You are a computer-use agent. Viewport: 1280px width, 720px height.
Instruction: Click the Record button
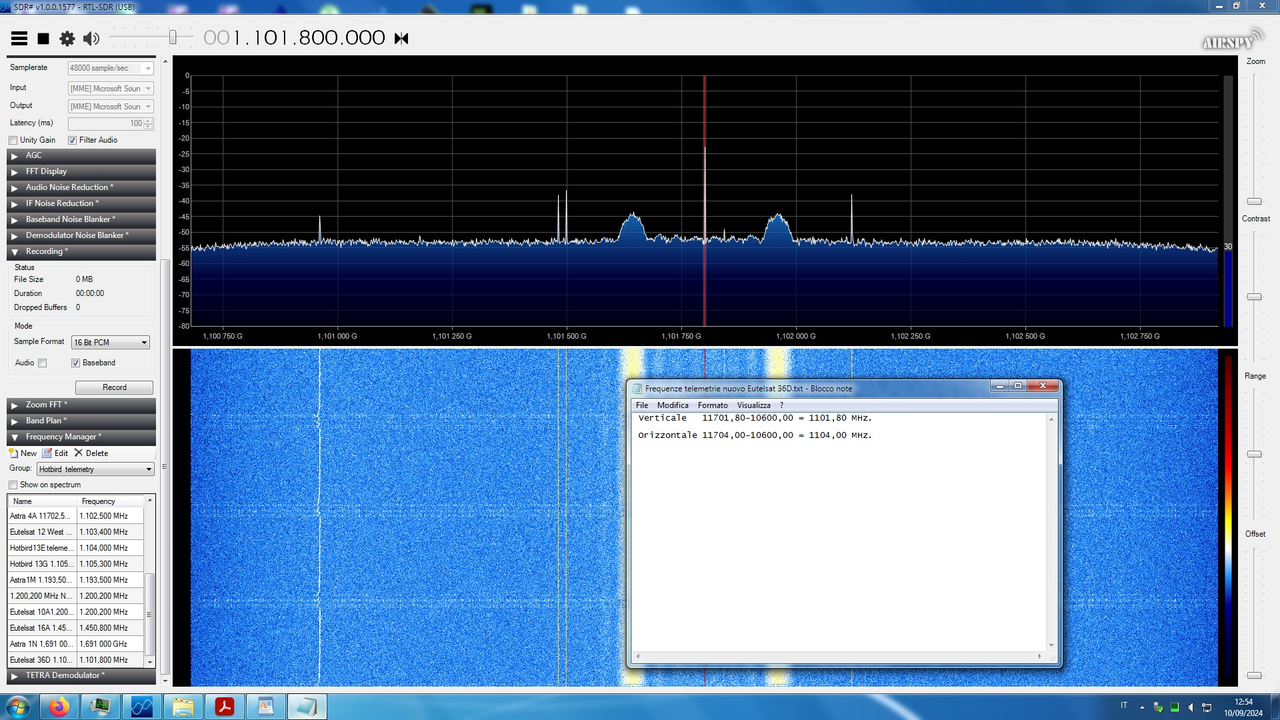pyautogui.click(x=114, y=387)
